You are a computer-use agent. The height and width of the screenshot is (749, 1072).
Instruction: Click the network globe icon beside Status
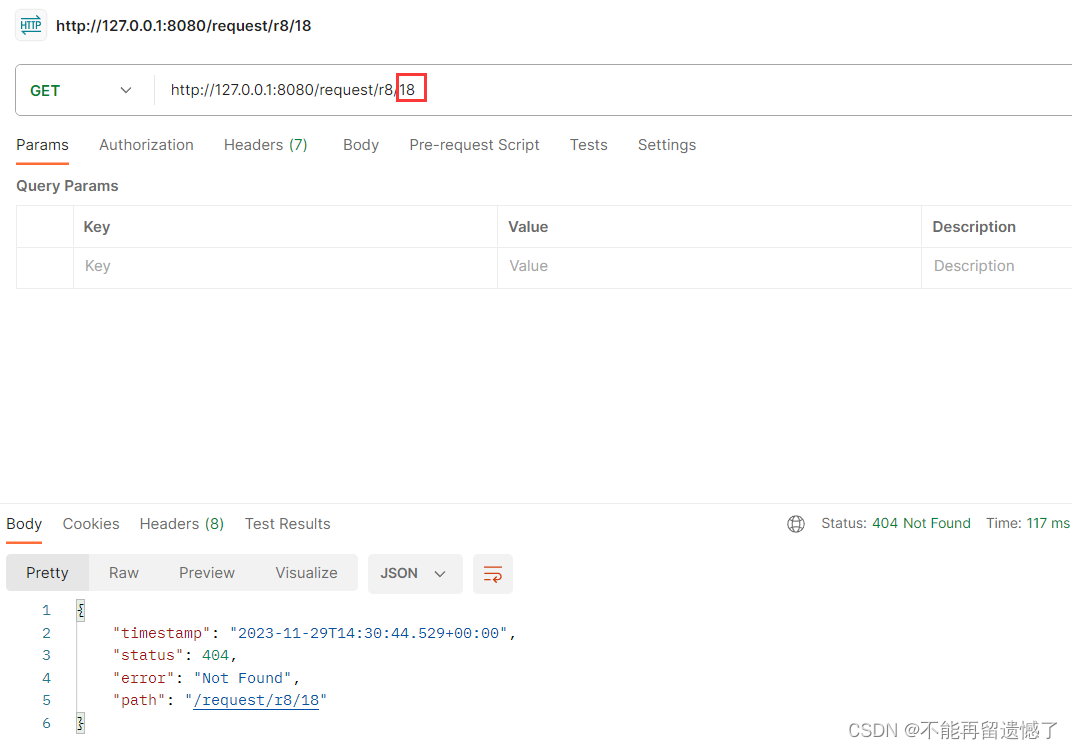click(x=796, y=523)
